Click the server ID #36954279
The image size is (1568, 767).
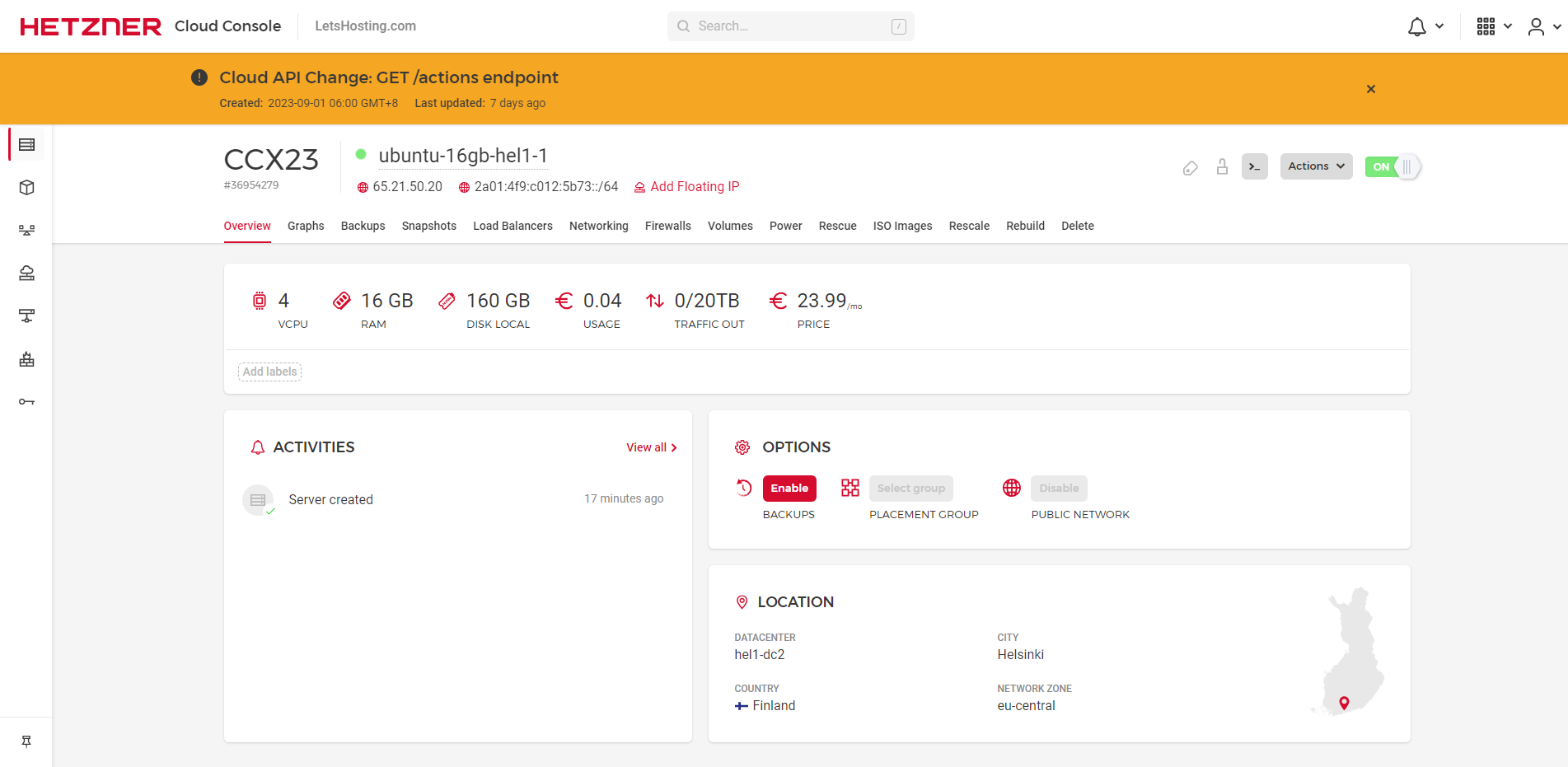coord(251,185)
